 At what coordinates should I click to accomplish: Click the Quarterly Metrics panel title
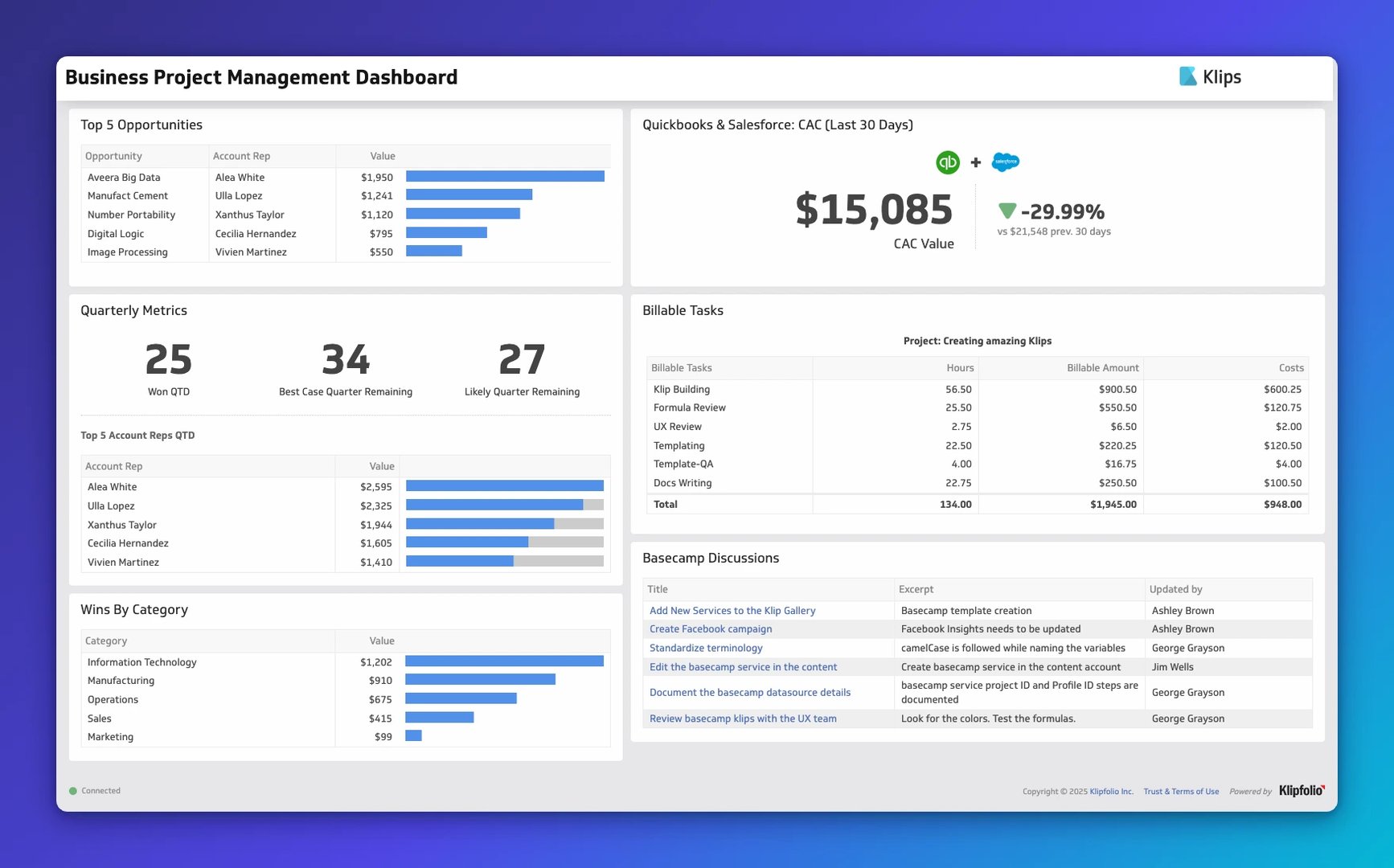tap(133, 310)
